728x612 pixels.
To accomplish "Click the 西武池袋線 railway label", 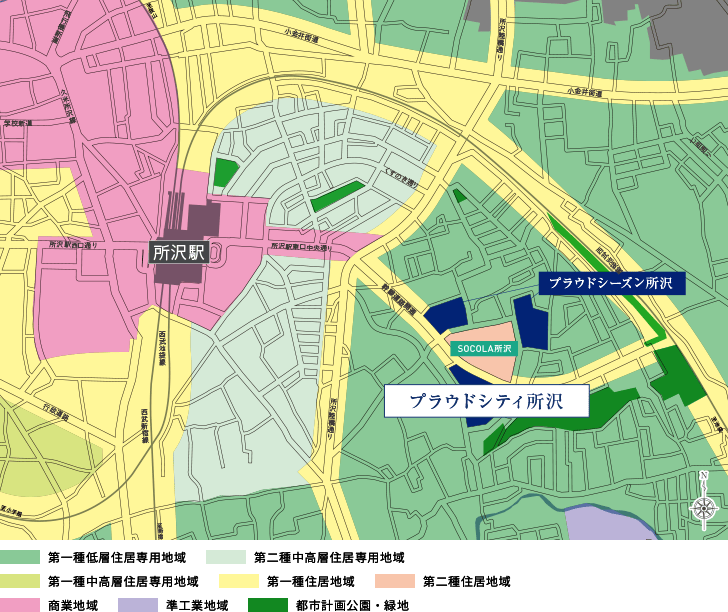I will pos(162,348).
